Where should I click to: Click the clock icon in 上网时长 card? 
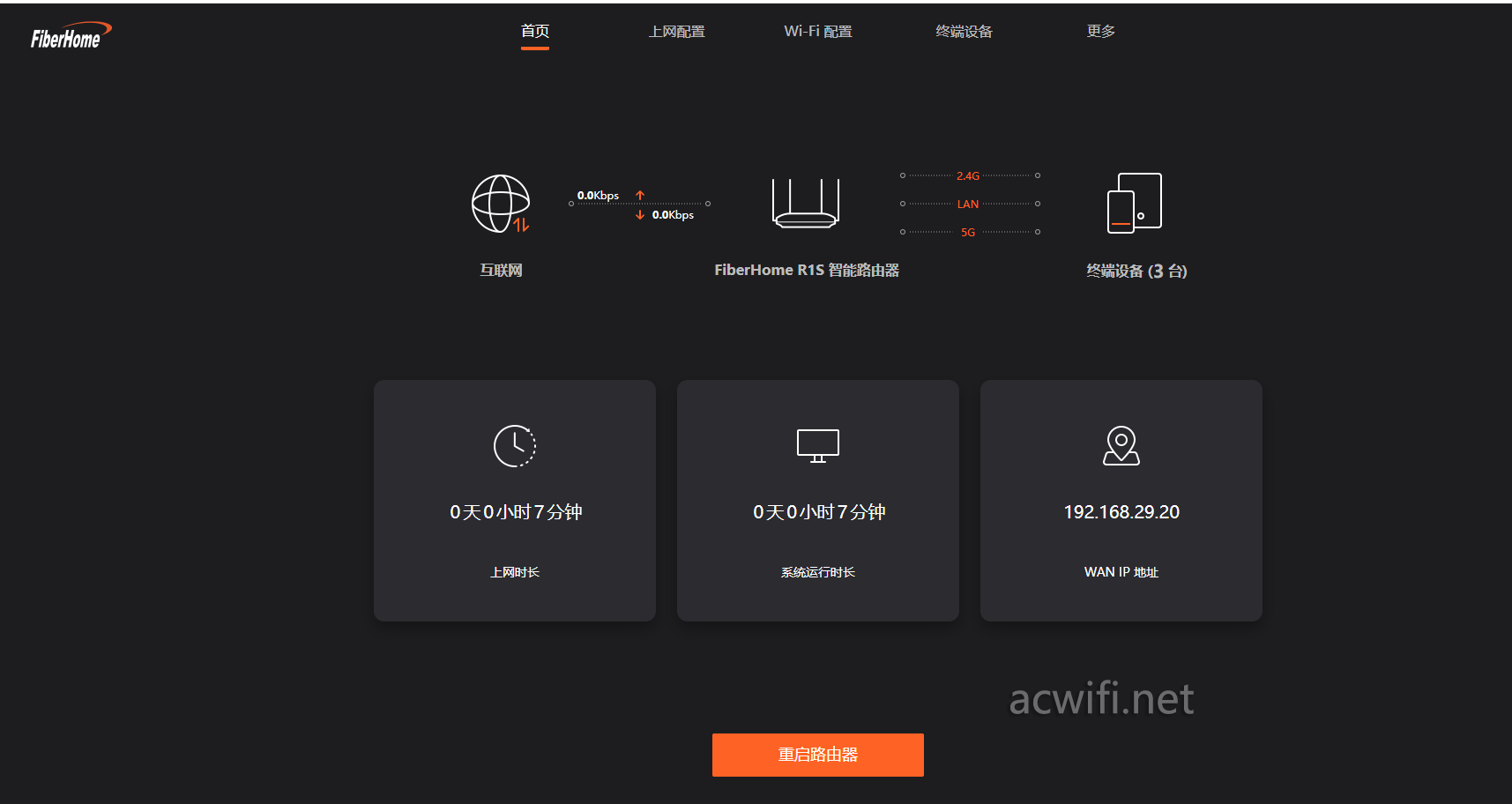tap(515, 446)
